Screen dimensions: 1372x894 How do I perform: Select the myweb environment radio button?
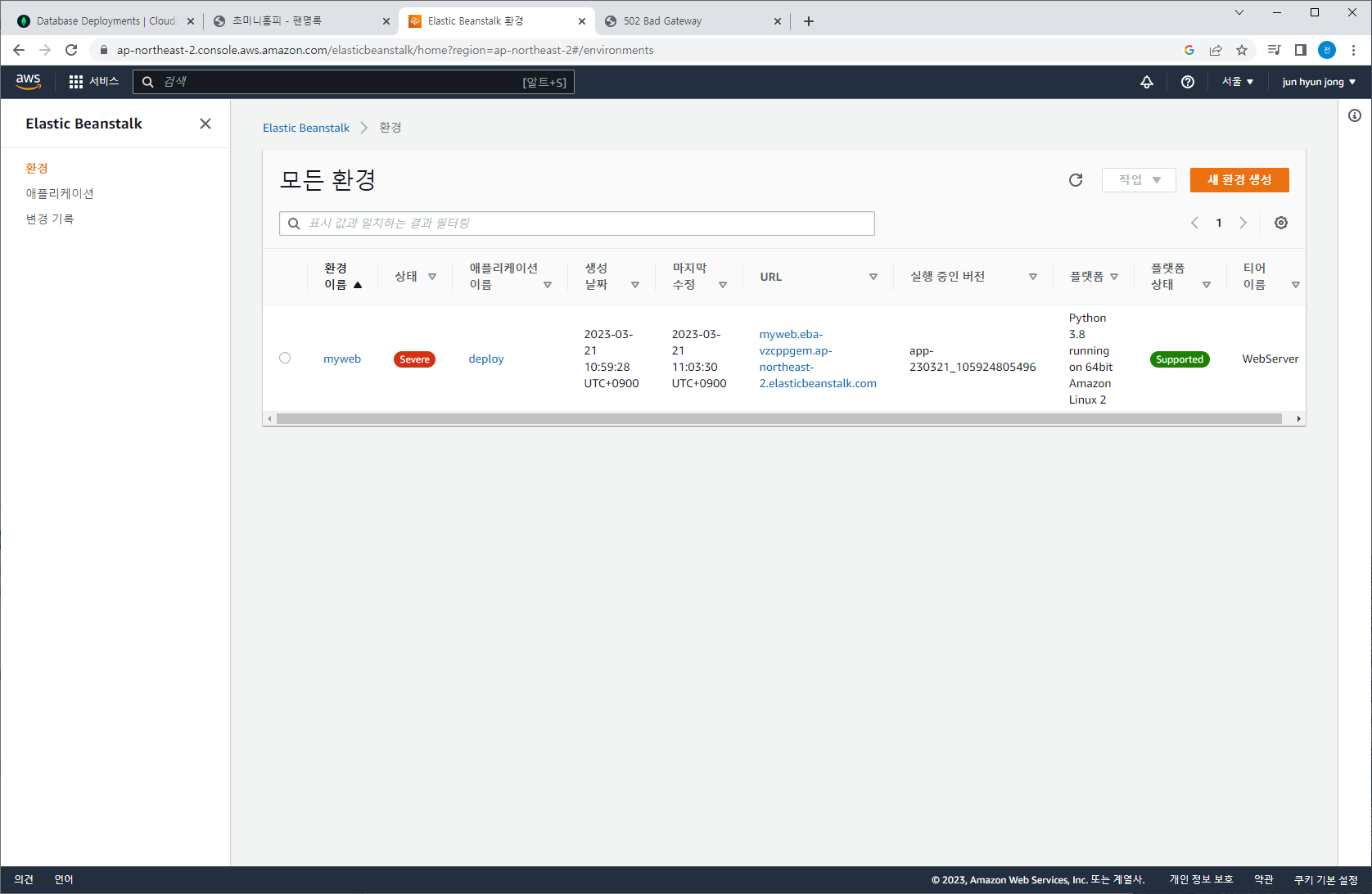(x=285, y=358)
